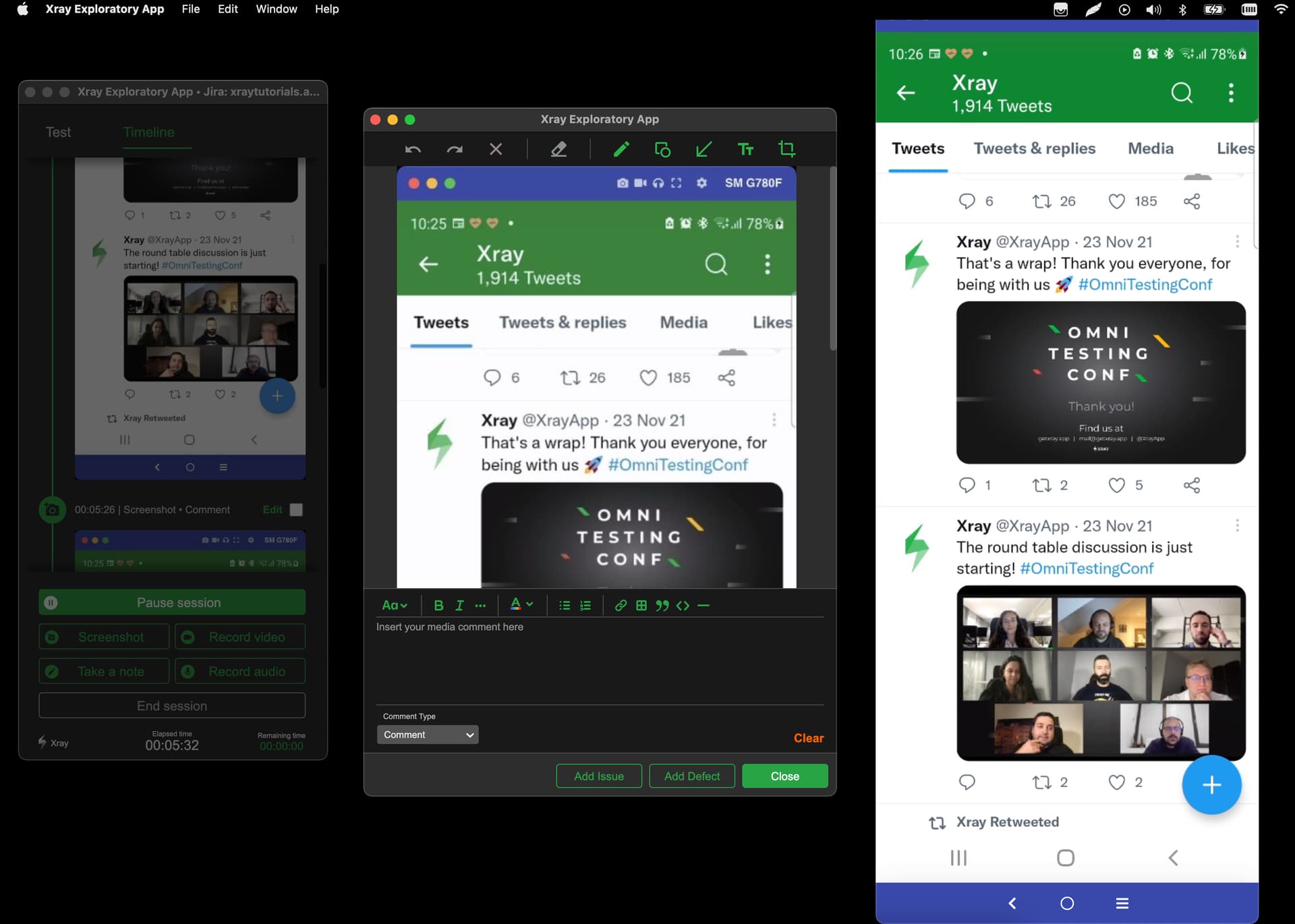Select the crop tool
Image resolution: width=1295 pixels, height=924 pixels.
pos(786,149)
